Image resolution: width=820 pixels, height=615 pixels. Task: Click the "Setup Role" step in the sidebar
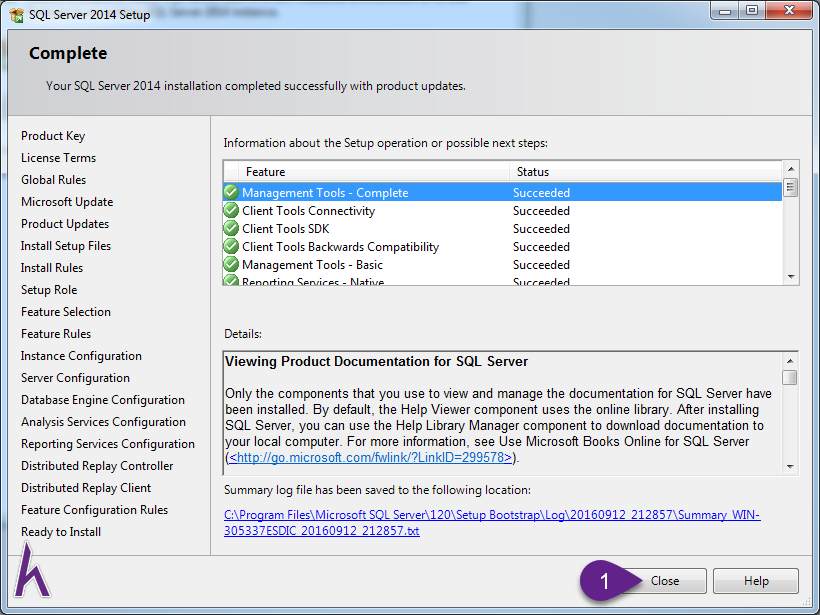coord(49,290)
